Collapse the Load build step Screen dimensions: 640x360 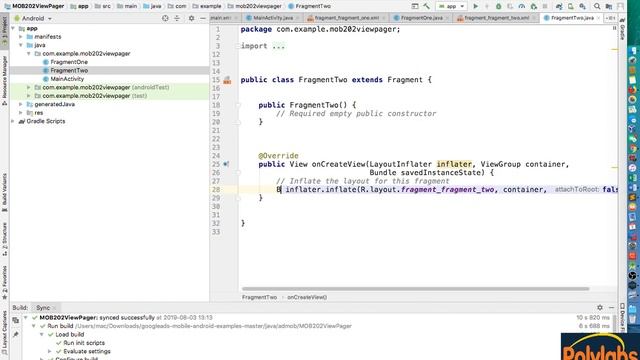coord(42,334)
